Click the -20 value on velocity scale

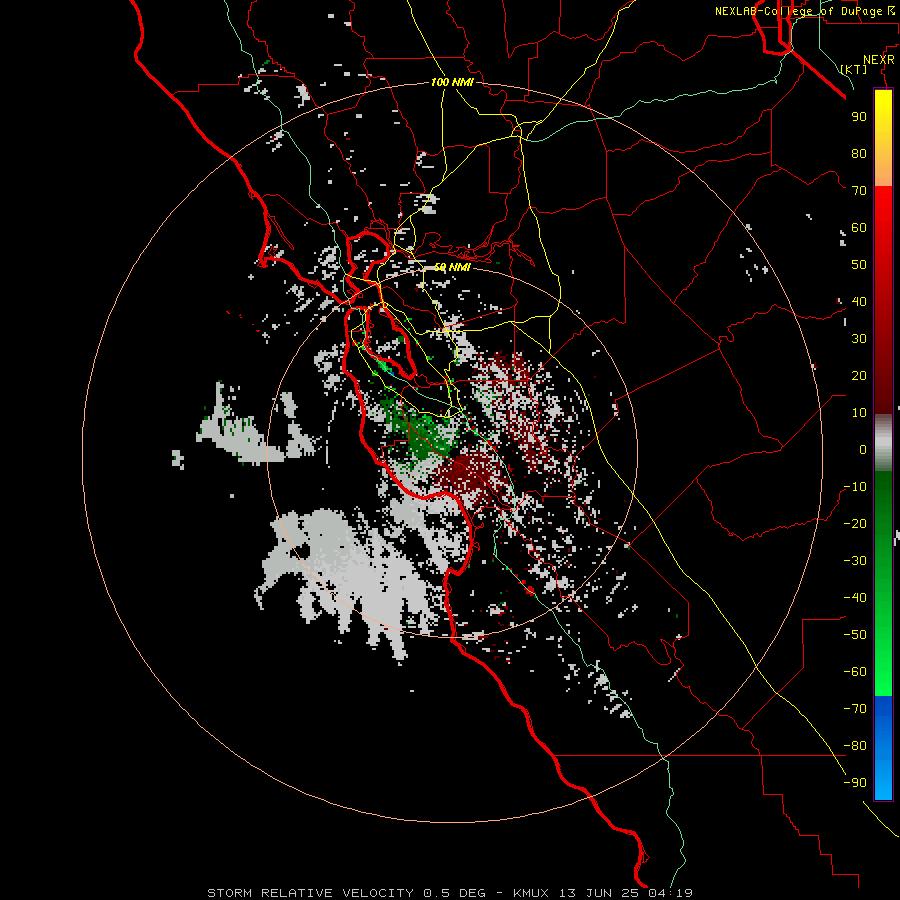[x=855, y=523]
